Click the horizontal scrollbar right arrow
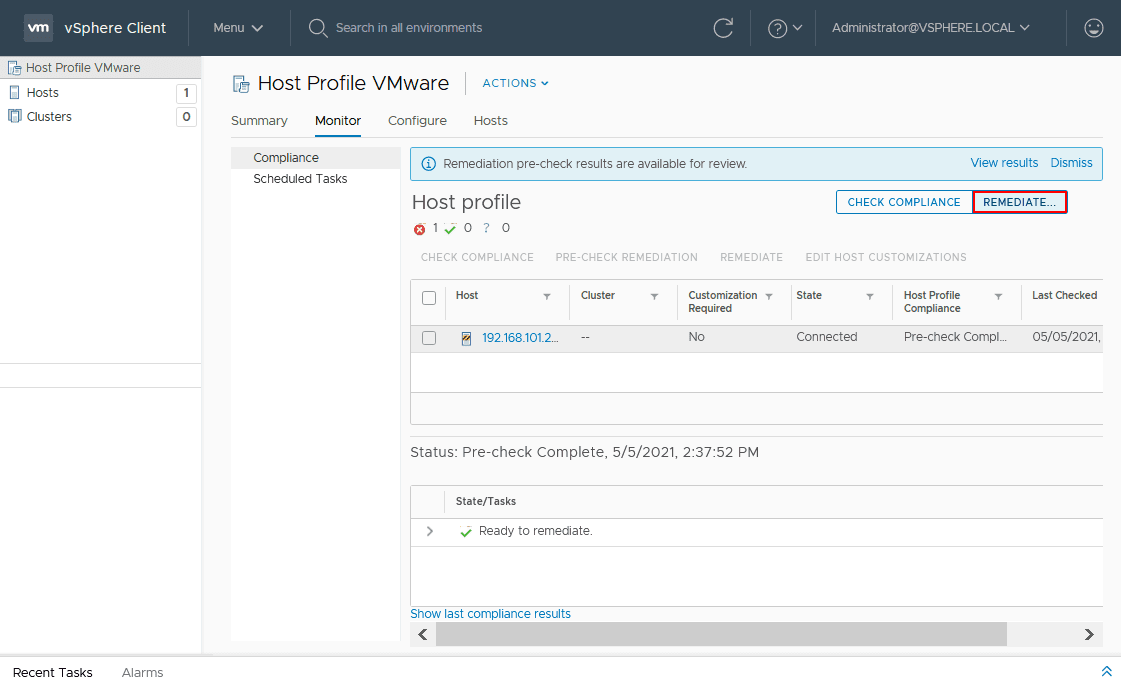Screen dimensions: 1121x684 pyautogui.click(x=1089, y=634)
